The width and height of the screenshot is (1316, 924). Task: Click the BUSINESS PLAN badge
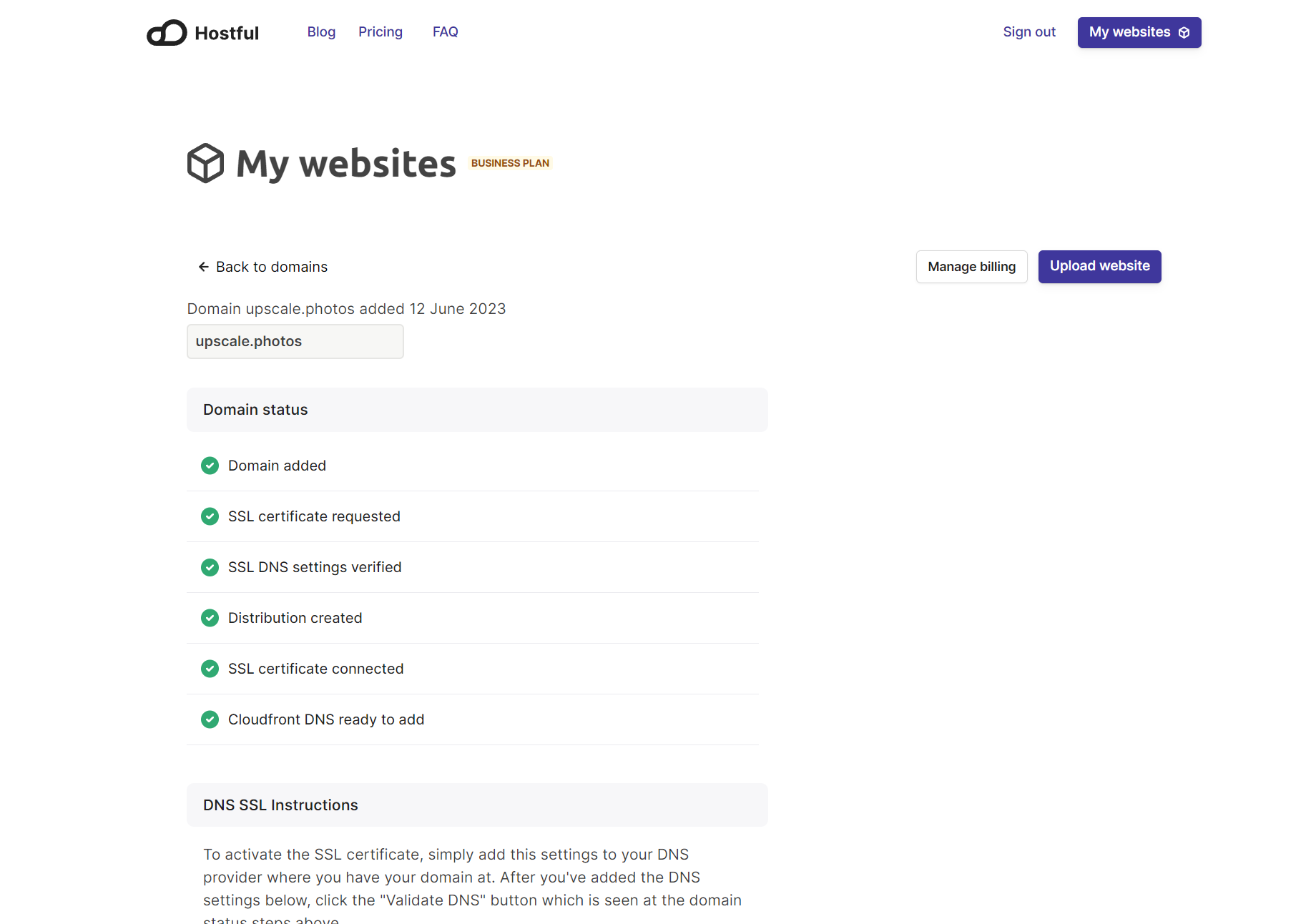[510, 163]
